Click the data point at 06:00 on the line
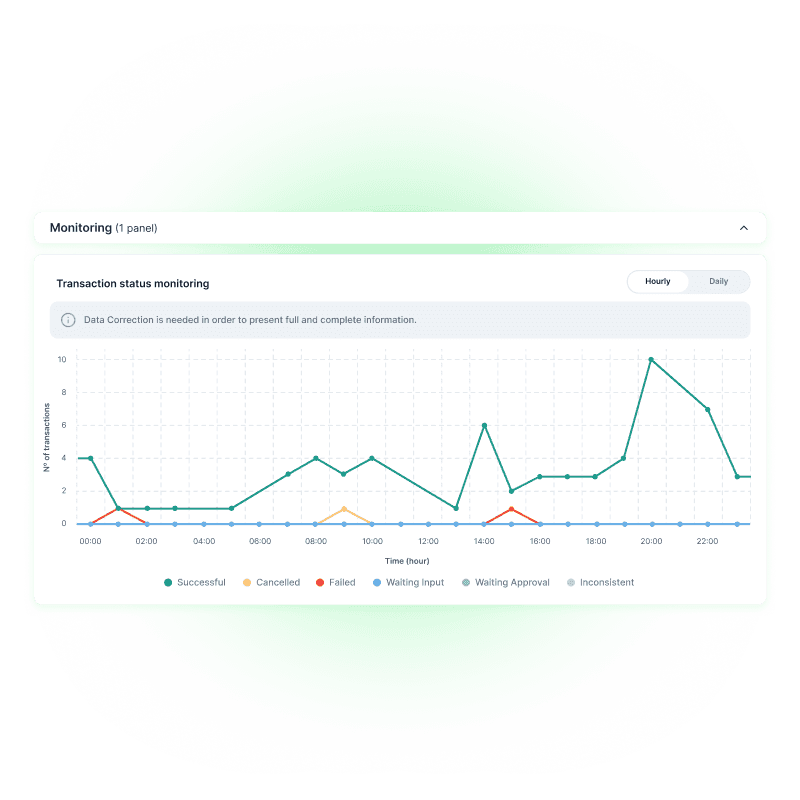Image resolution: width=800 pixels, height=800 pixels. click(x=258, y=490)
